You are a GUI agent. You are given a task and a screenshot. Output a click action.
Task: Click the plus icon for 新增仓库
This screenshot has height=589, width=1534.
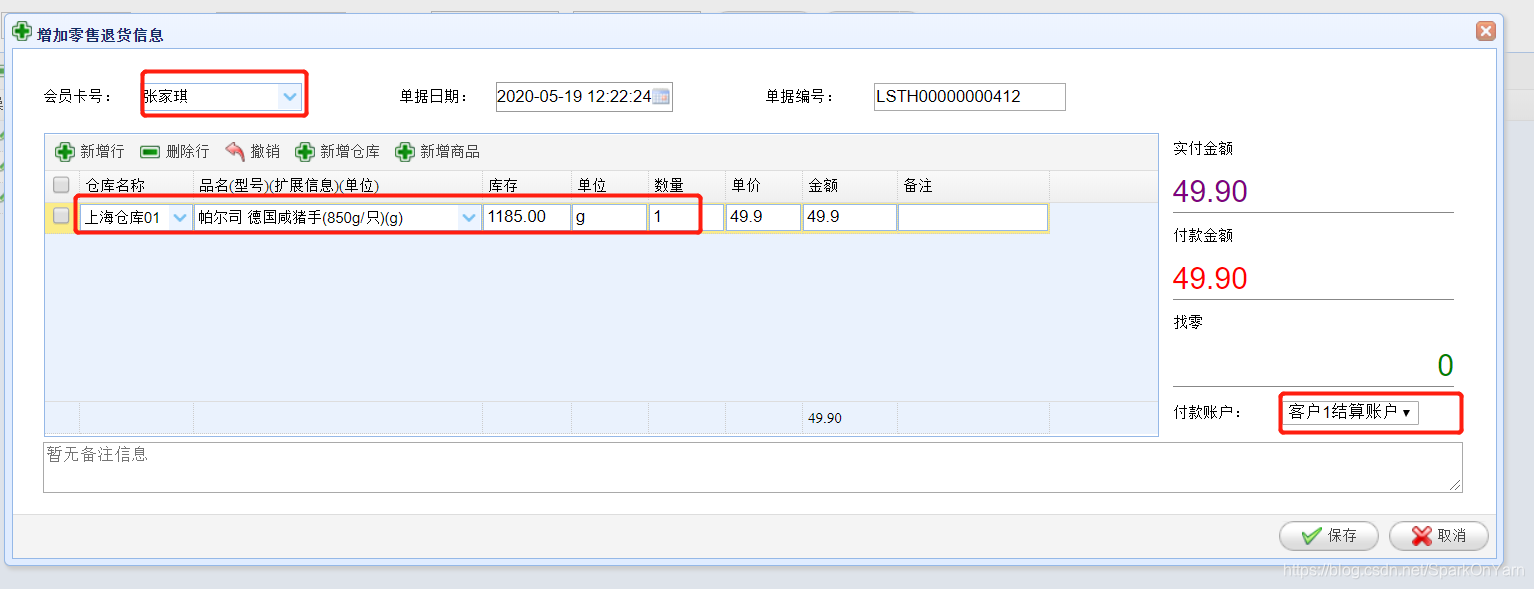coord(304,152)
